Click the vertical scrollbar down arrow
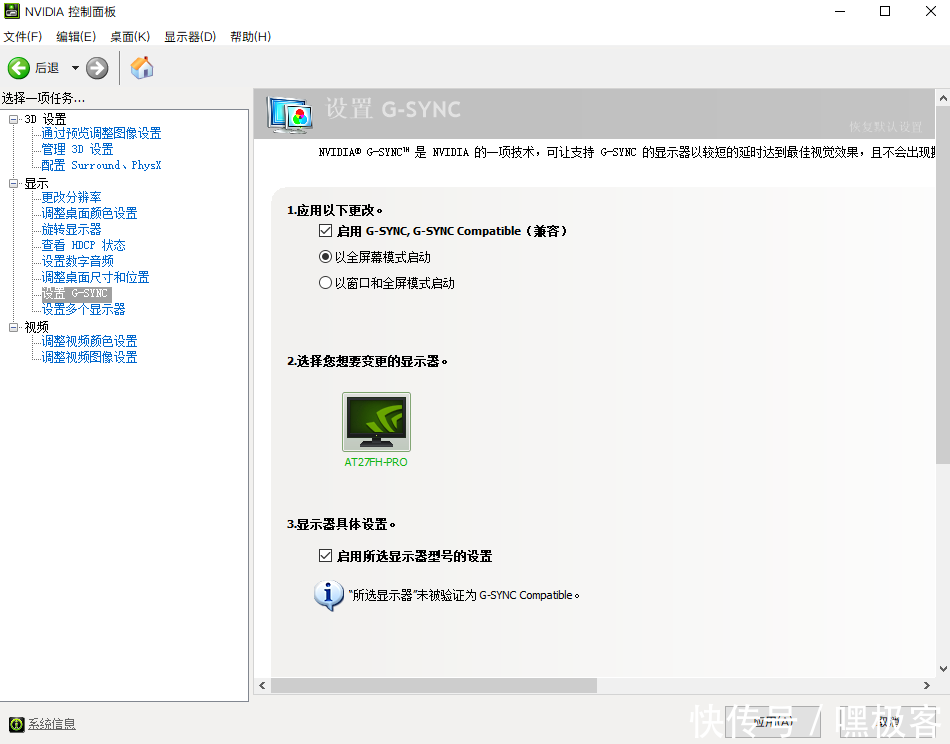 [x=943, y=669]
